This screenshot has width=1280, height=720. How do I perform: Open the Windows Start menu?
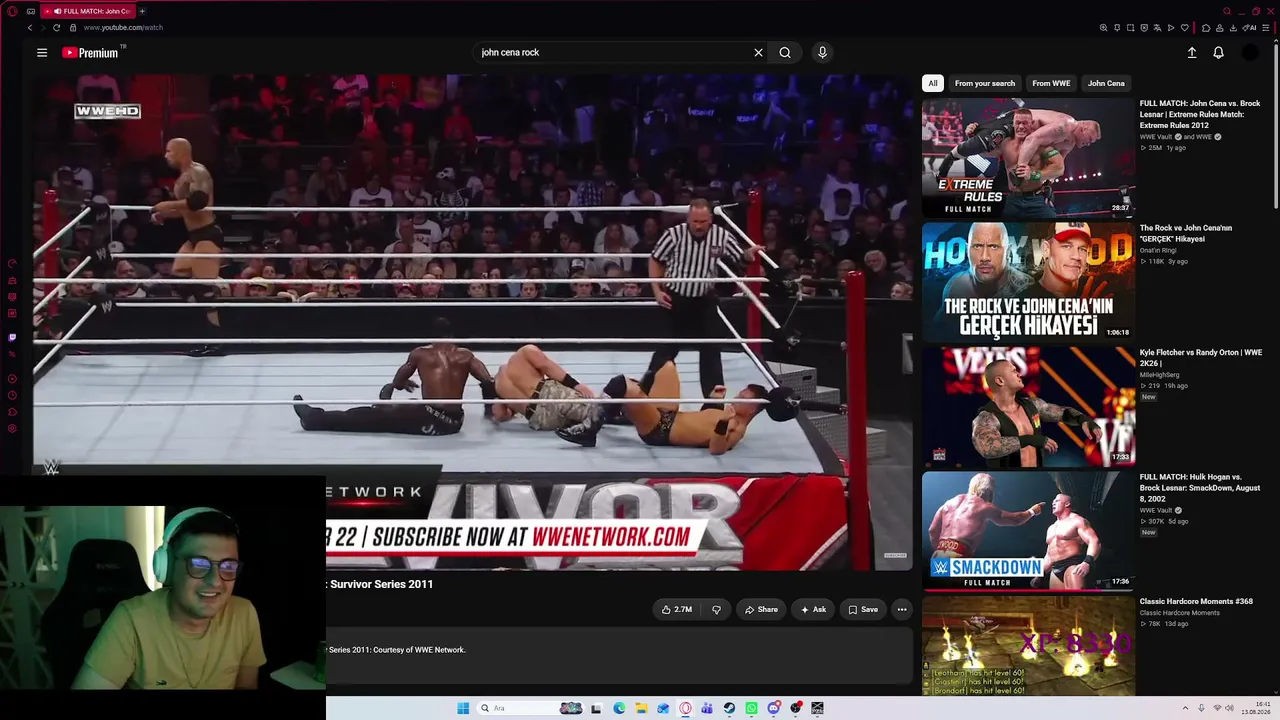[463, 709]
